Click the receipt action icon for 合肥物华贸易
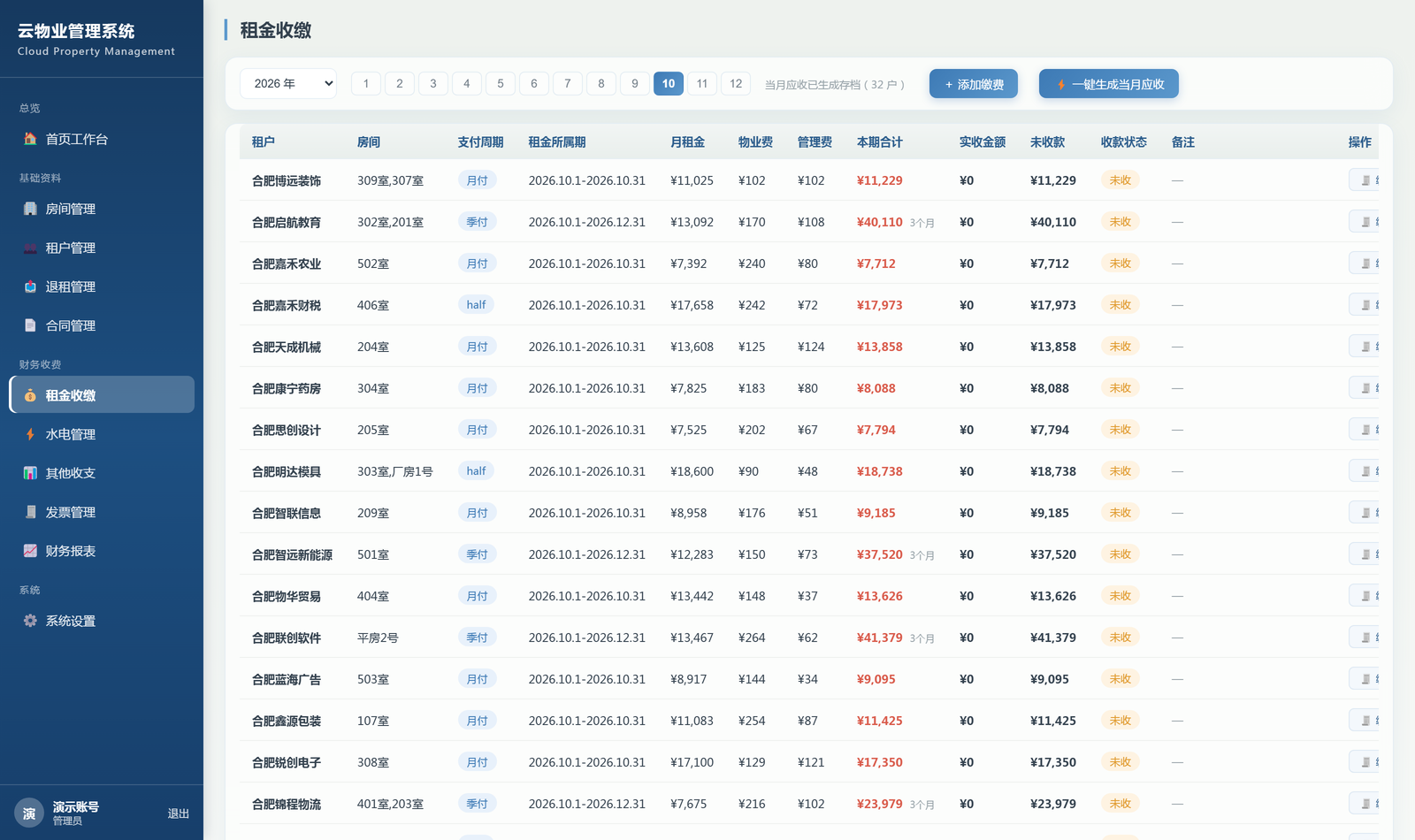Viewport: 1415px width, 840px height. [1365, 596]
